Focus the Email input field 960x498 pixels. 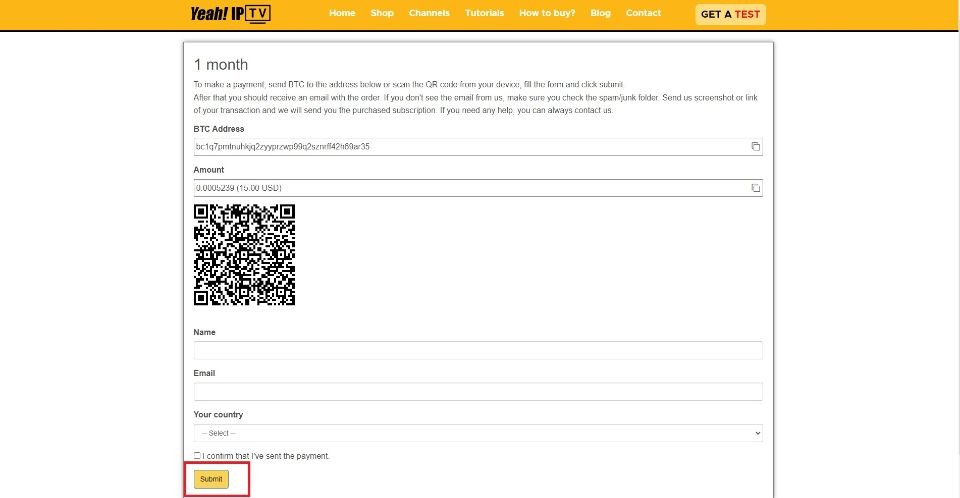[478, 391]
